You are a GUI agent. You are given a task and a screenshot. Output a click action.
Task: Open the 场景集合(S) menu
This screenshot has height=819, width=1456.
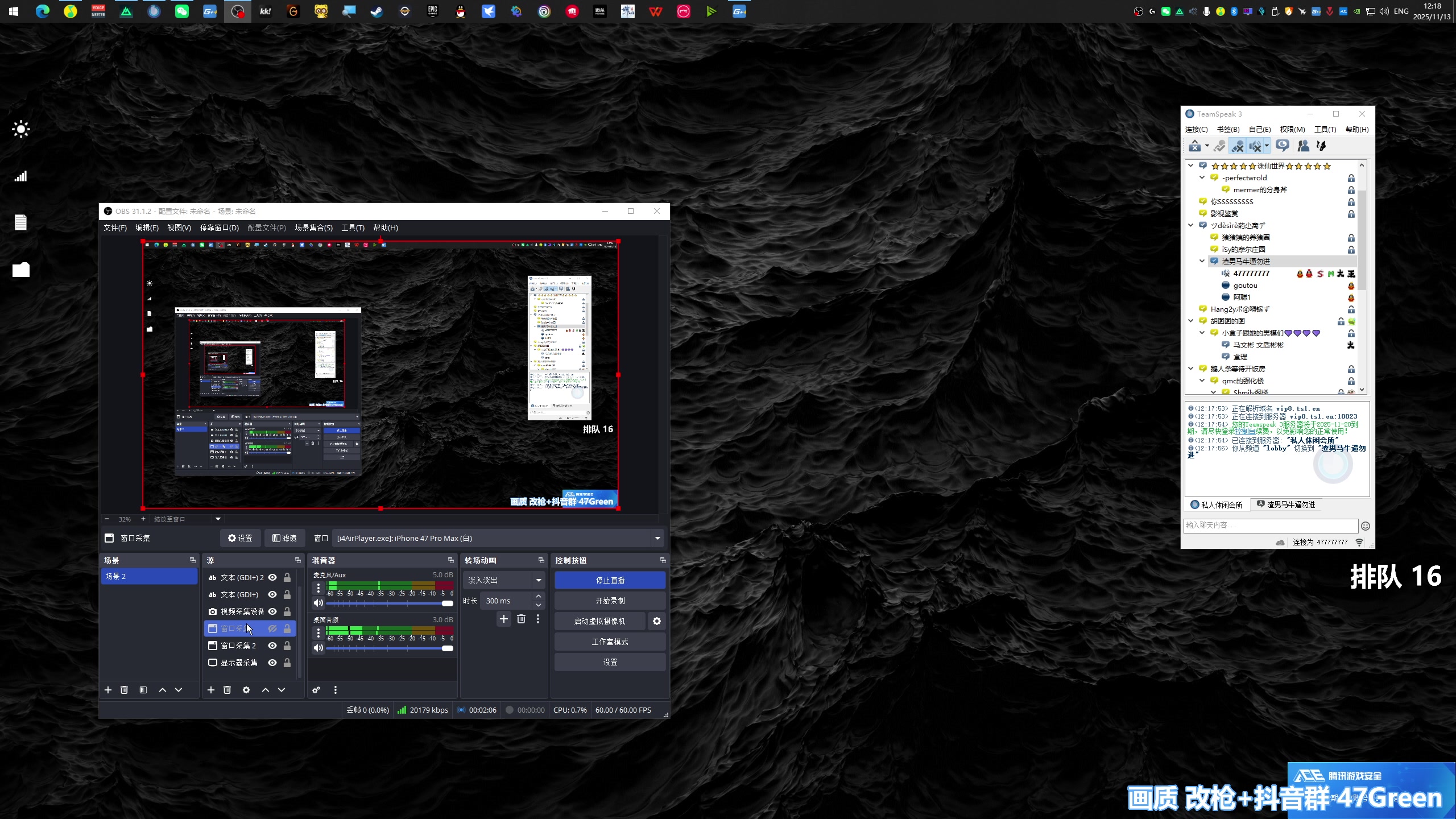point(313,227)
